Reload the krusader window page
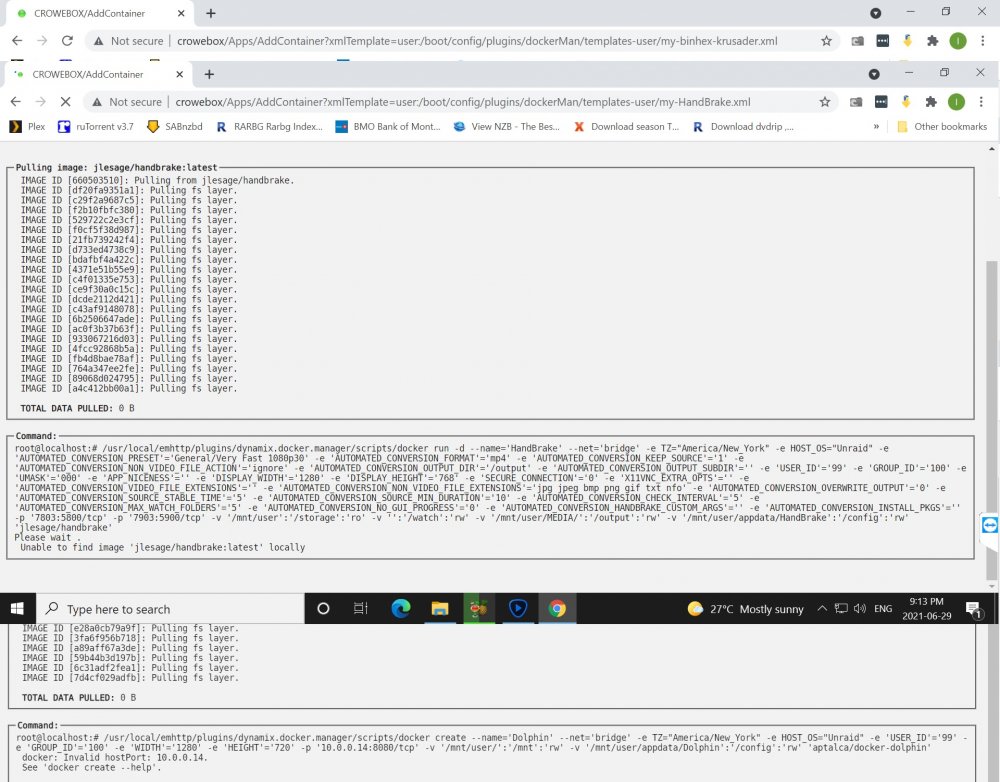This screenshot has height=782, width=1000. [67, 41]
